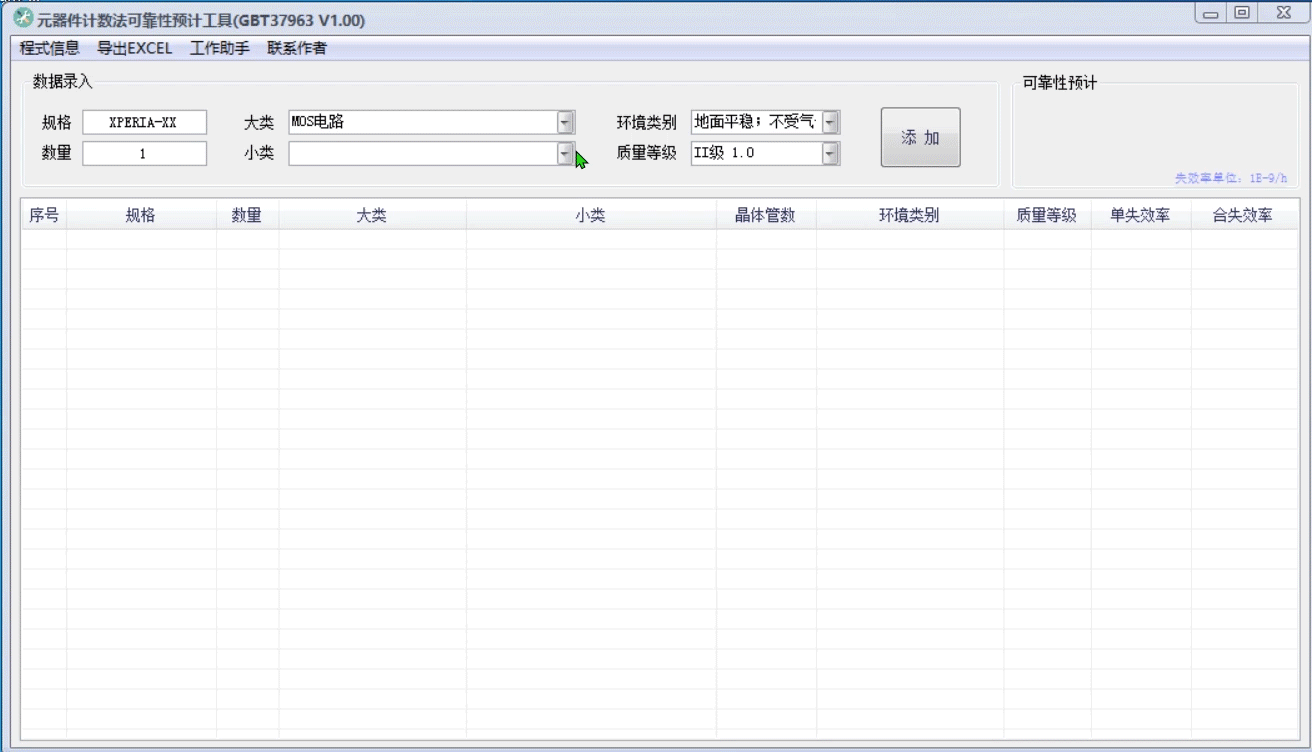
Task: Maximize the application window
Action: [1242, 14]
